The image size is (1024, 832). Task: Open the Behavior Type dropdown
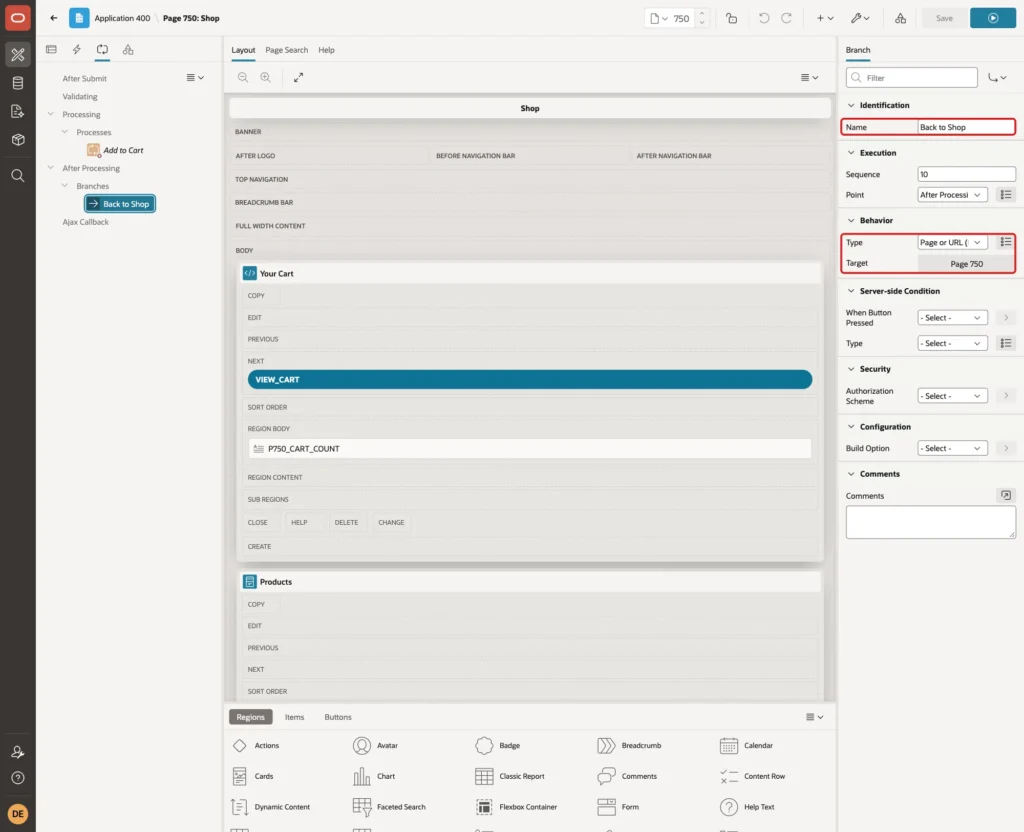click(952, 242)
